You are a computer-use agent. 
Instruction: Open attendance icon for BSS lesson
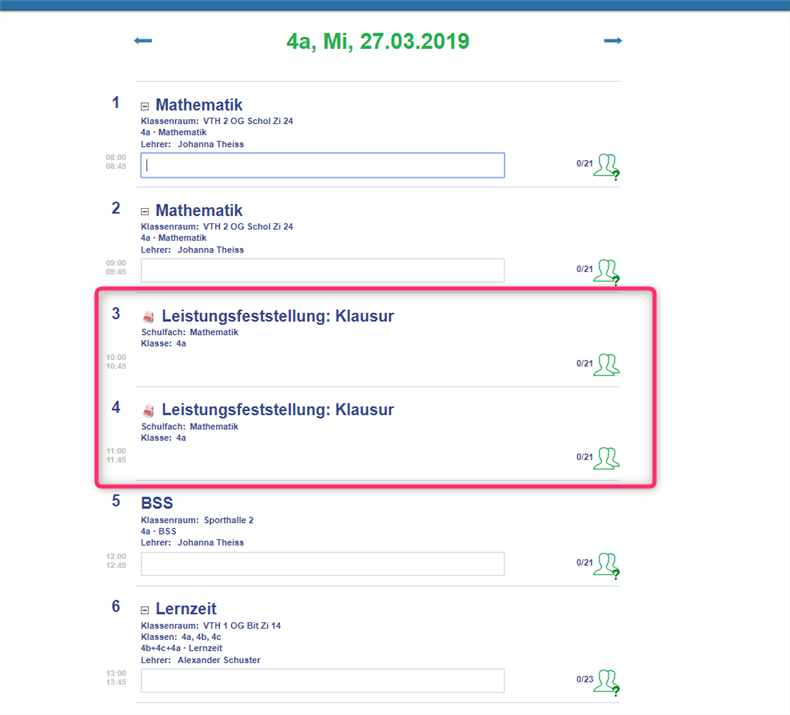click(606, 565)
